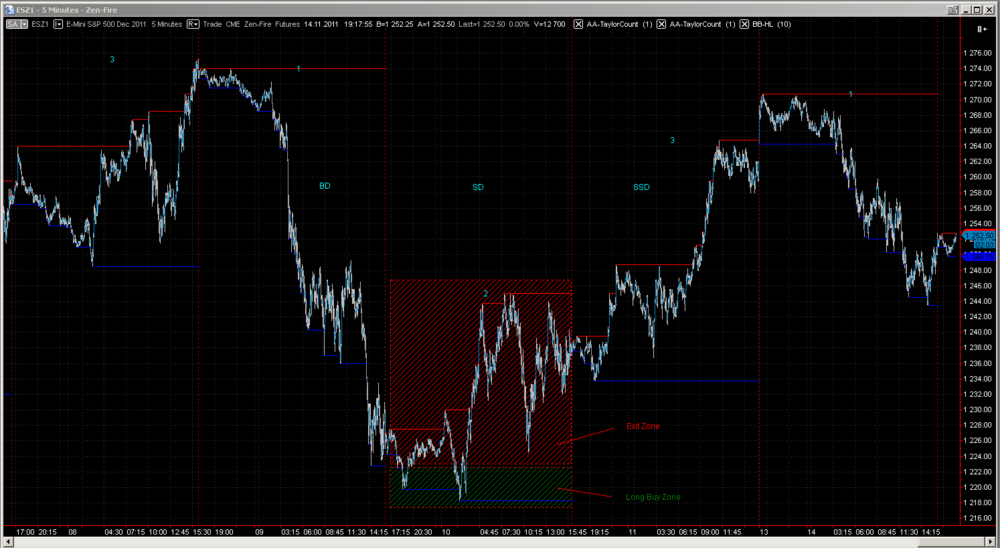Viewport: 1000px width, 548px height.
Task: Click the 1 276.00 price axis label
Action: click(979, 53)
